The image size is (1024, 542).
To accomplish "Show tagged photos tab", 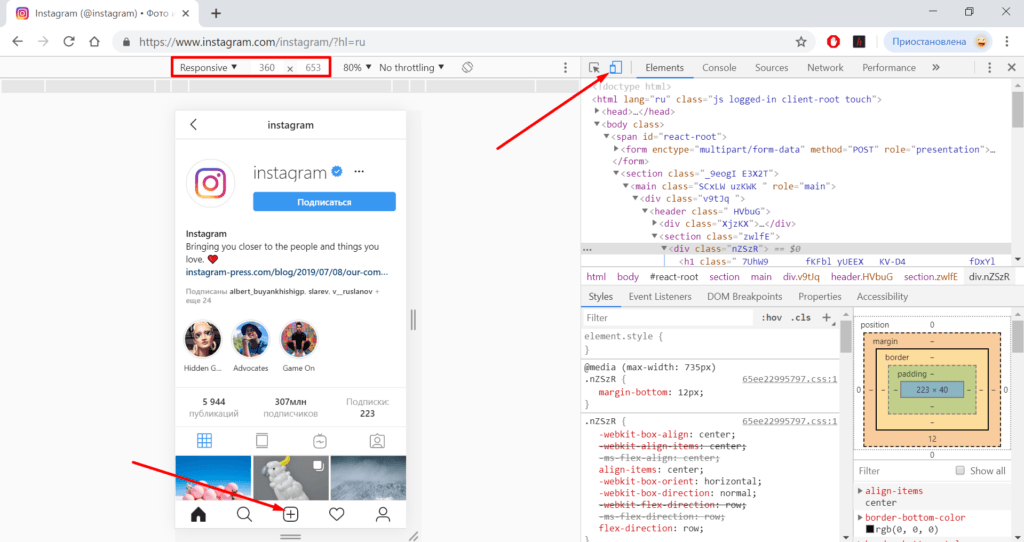I will click(377, 441).
